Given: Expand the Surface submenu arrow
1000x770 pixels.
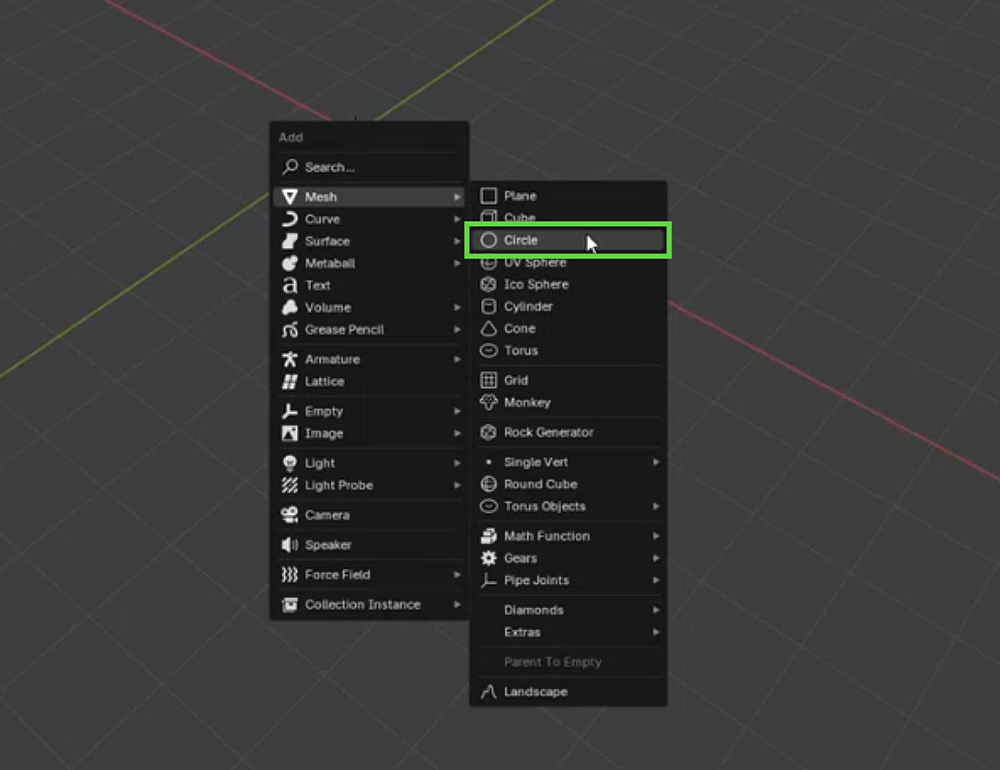Looking at the screenshot, I should (457, 241).
